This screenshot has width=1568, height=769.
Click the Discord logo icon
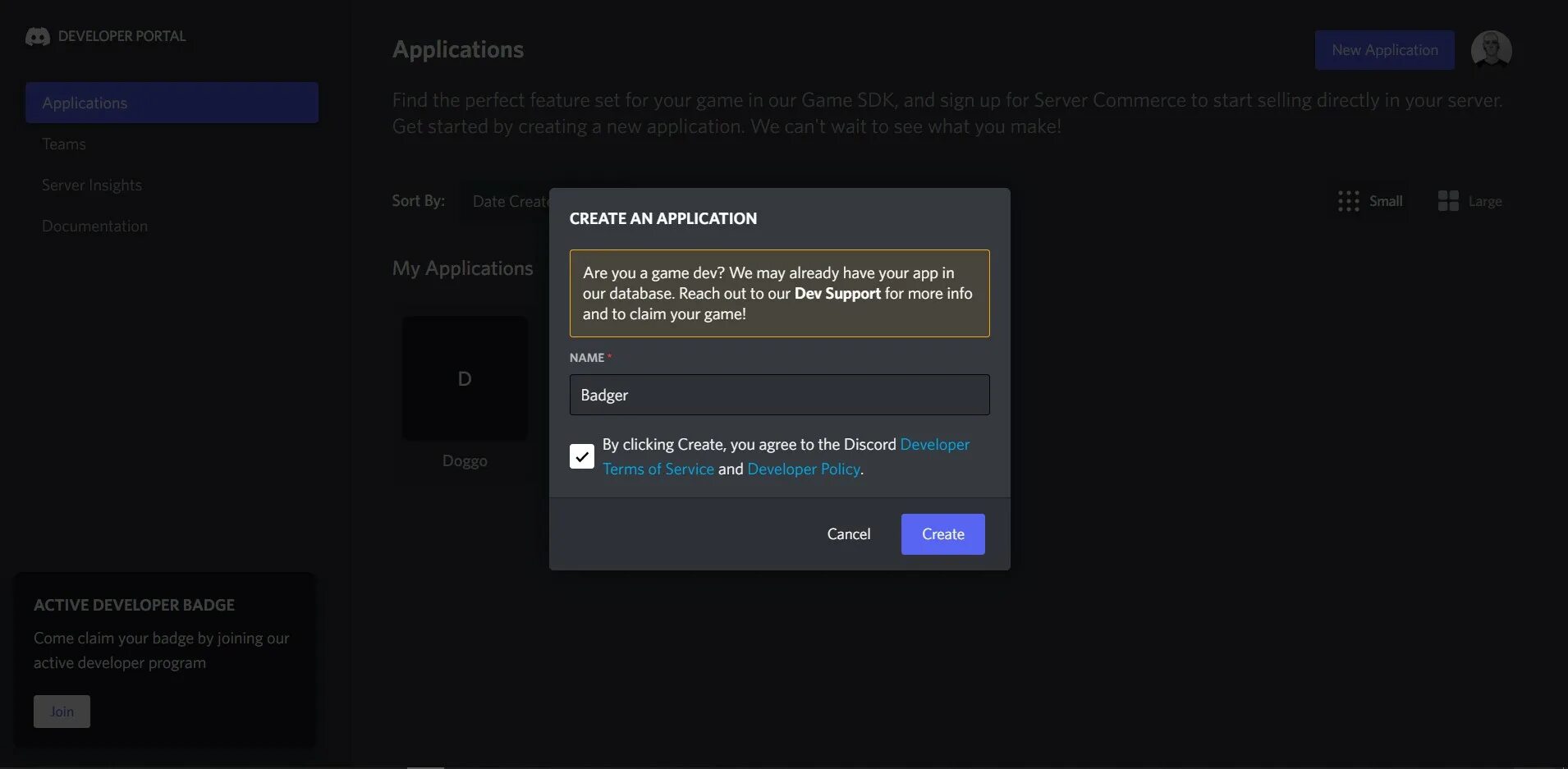pyautogui.click(x=38, y=37)
